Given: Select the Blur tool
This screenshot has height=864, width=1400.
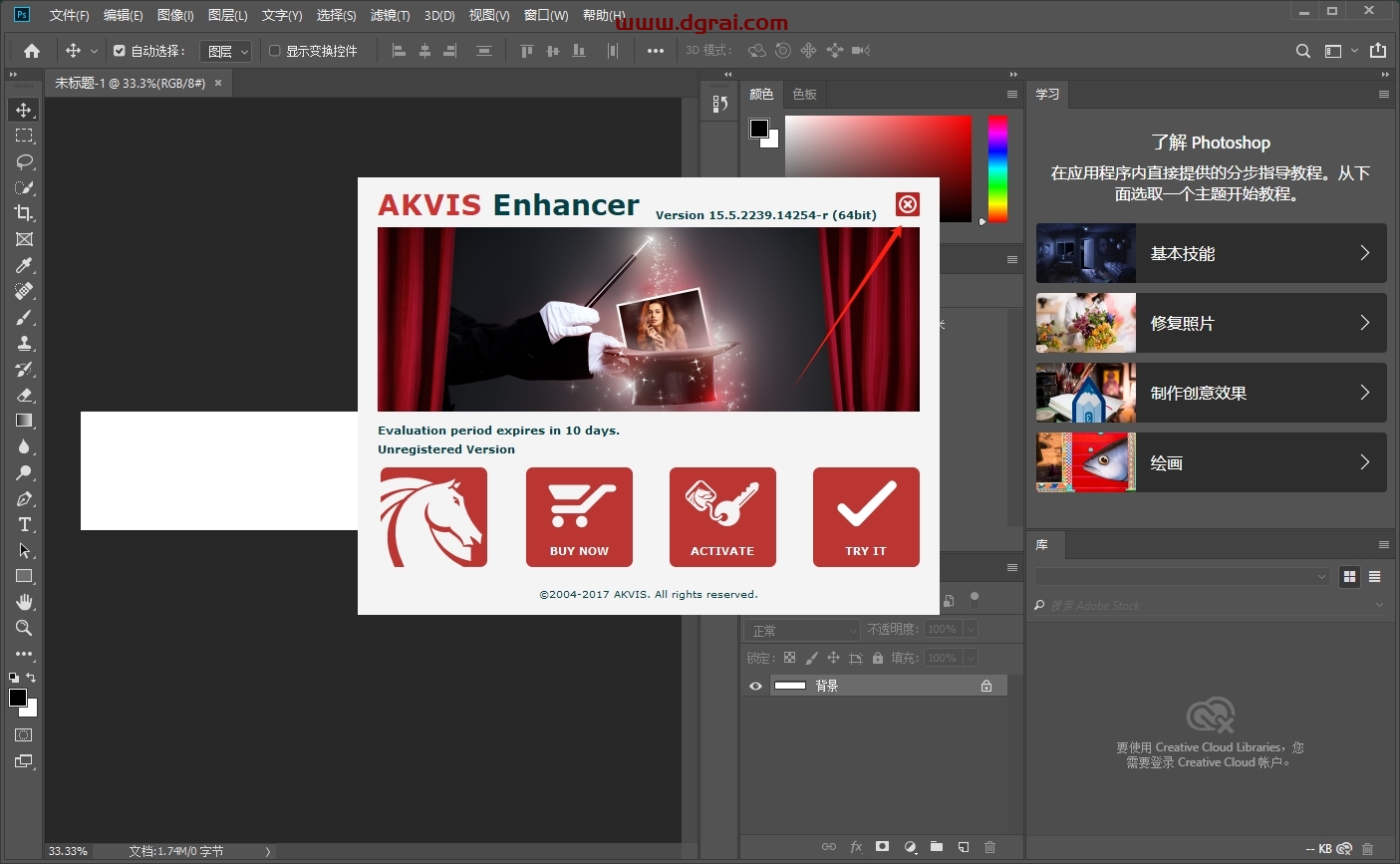Looking at the screenshot, I should [24, 446].
